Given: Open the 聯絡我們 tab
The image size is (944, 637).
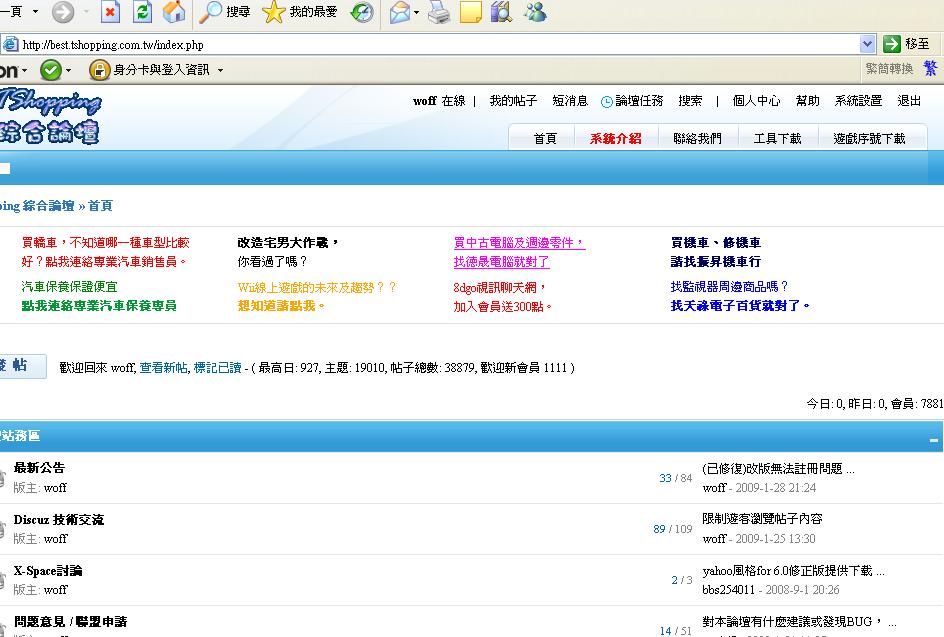Looking at the screenshot, I should pyautogui.click(x=697, y=138).
